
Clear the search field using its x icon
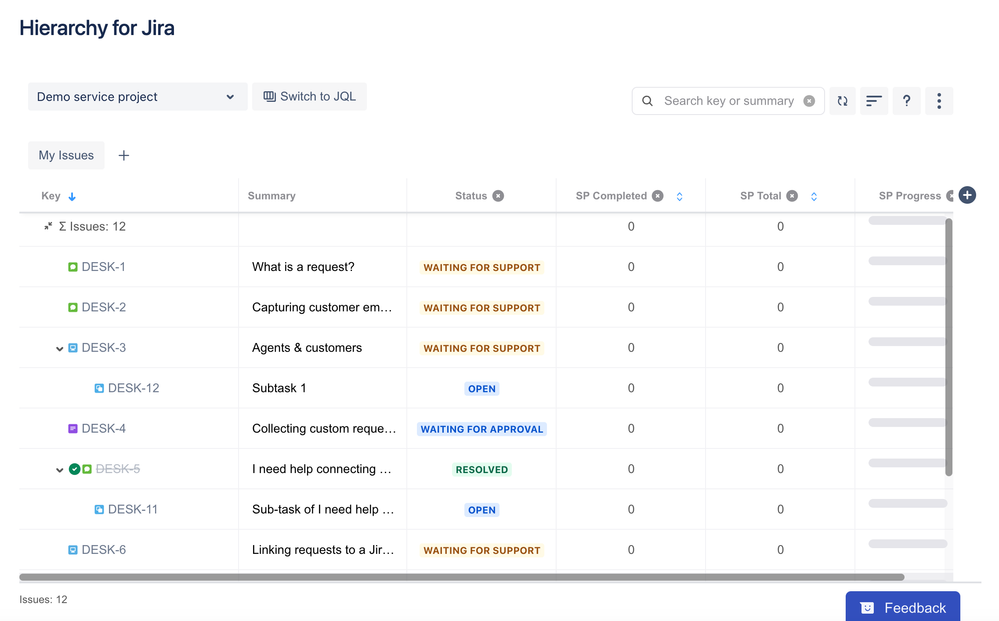coord(809,101)
